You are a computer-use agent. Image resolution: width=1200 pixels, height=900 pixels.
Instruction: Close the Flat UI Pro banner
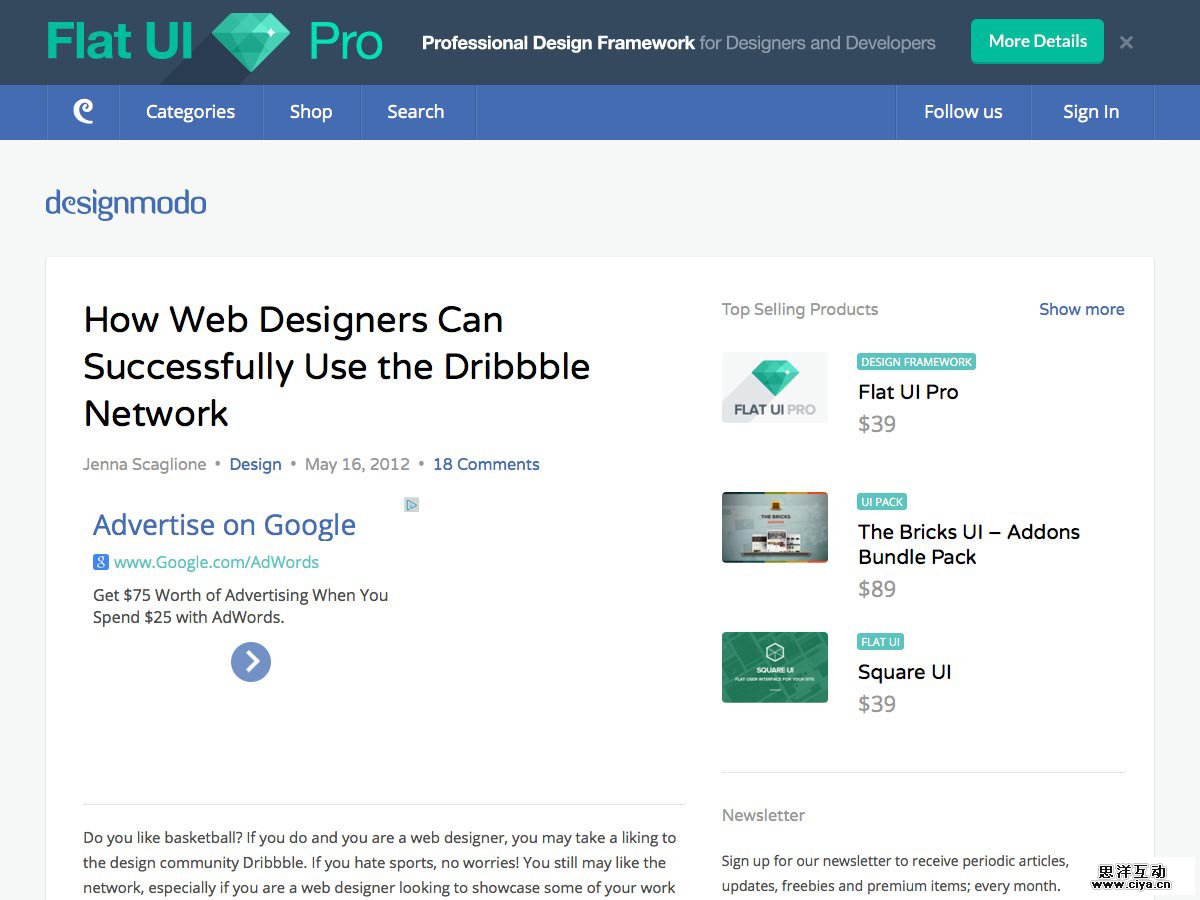click(x=1126, y=42)
